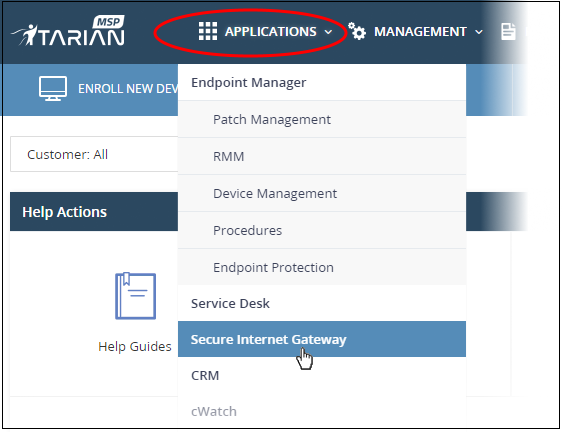Viewport: 562px width, 432px height.
Task: Open CRM from the Applications menu
Action: coord(322,375)
